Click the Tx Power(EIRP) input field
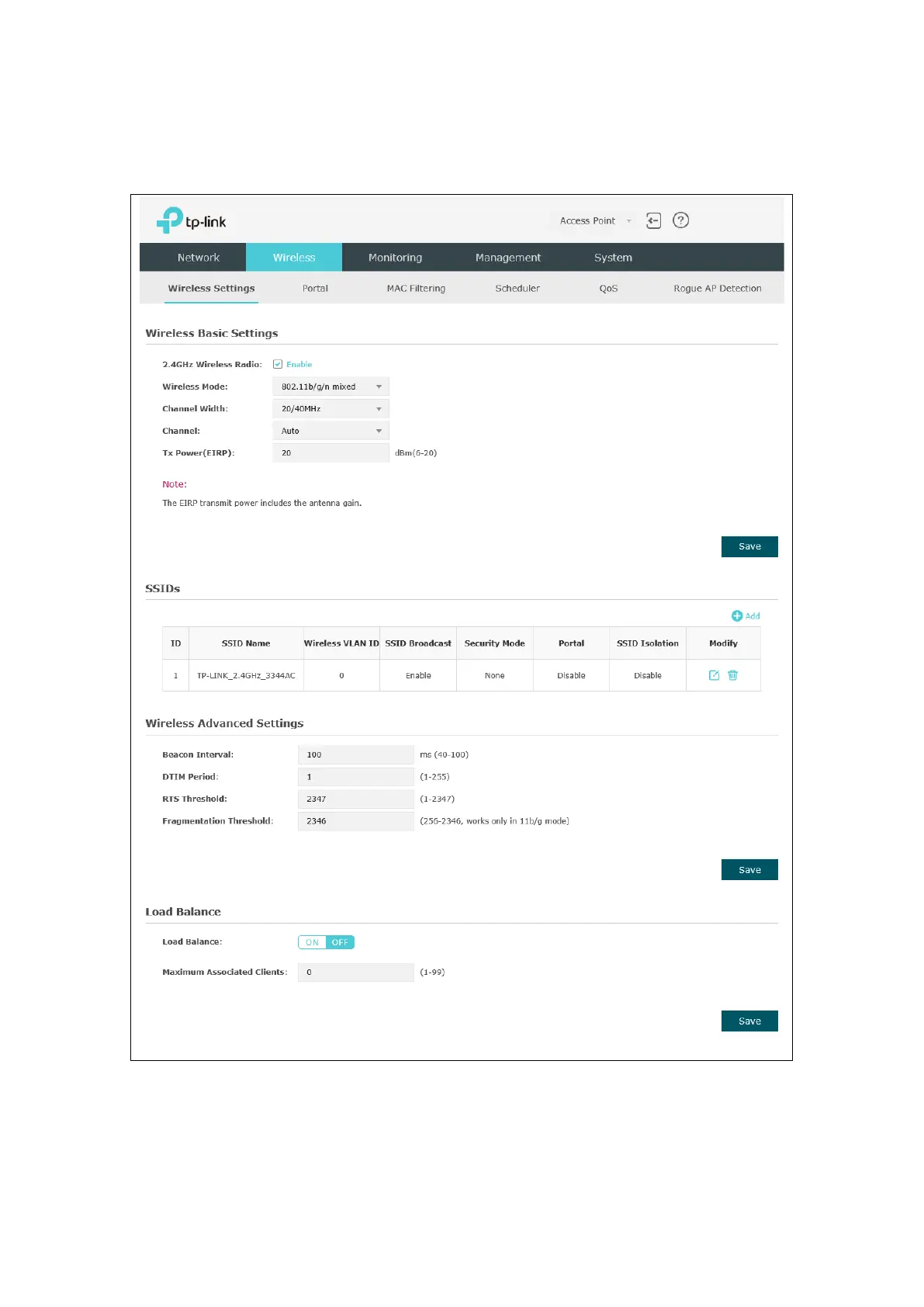Image resolution: width=924 pixels, height=1307 pixels. tap(330, 452)
